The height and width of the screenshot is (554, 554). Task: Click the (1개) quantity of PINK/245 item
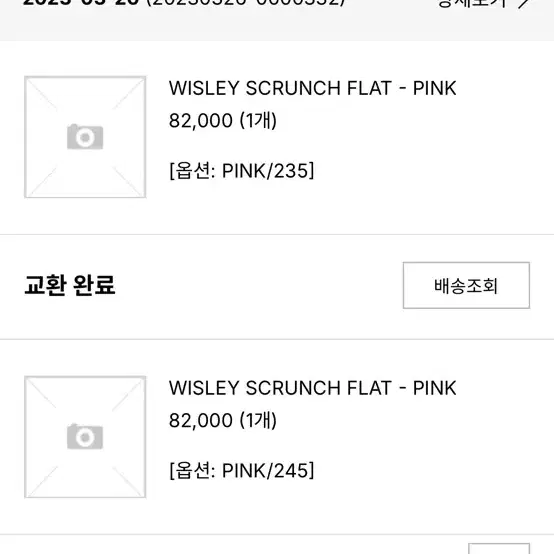point(258,421)
